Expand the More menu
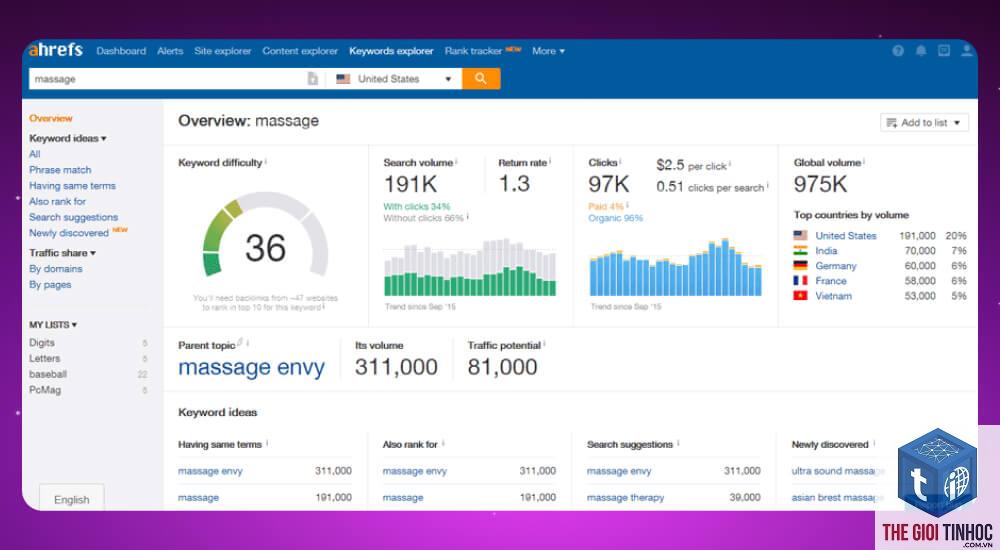This screenshot has width=1000, height=550. tap(548, 51)
